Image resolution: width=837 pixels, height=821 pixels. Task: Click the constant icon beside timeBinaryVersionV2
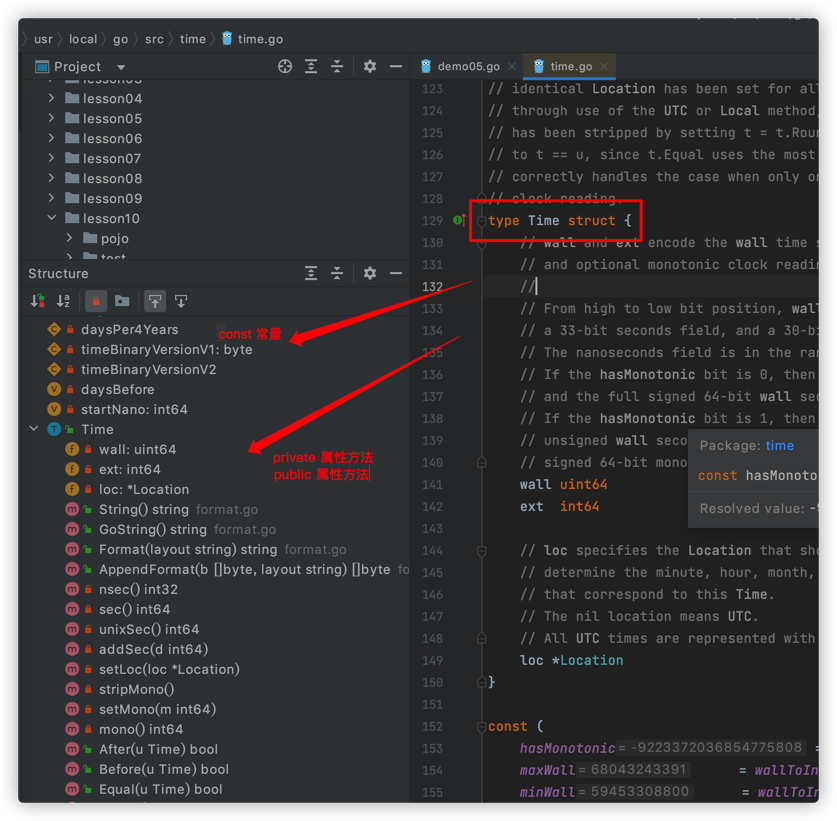54,369
